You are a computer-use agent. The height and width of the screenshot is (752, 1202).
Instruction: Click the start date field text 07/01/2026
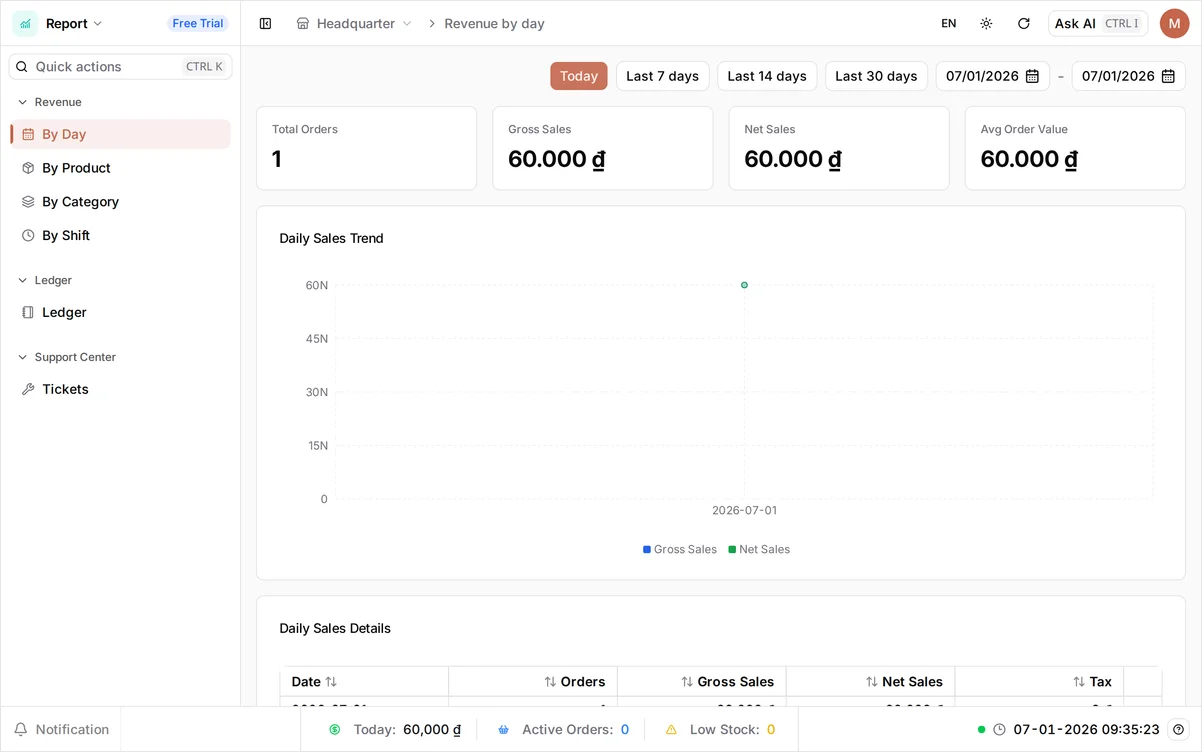pos(982,76)
